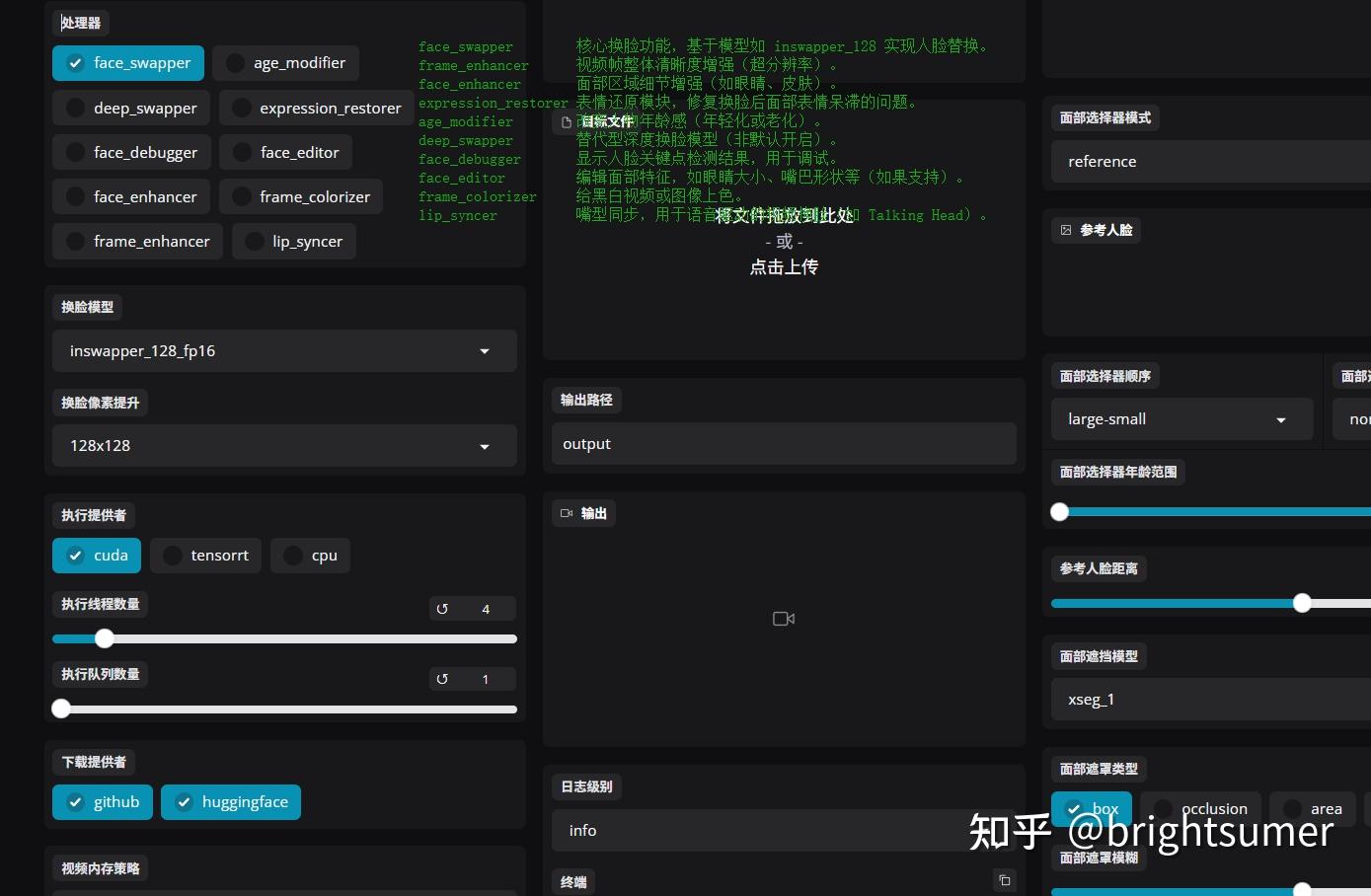Screen dimensions: 1371x896
Task: Click the checkmark icon on the cuda pill
Action: point(76,555)
